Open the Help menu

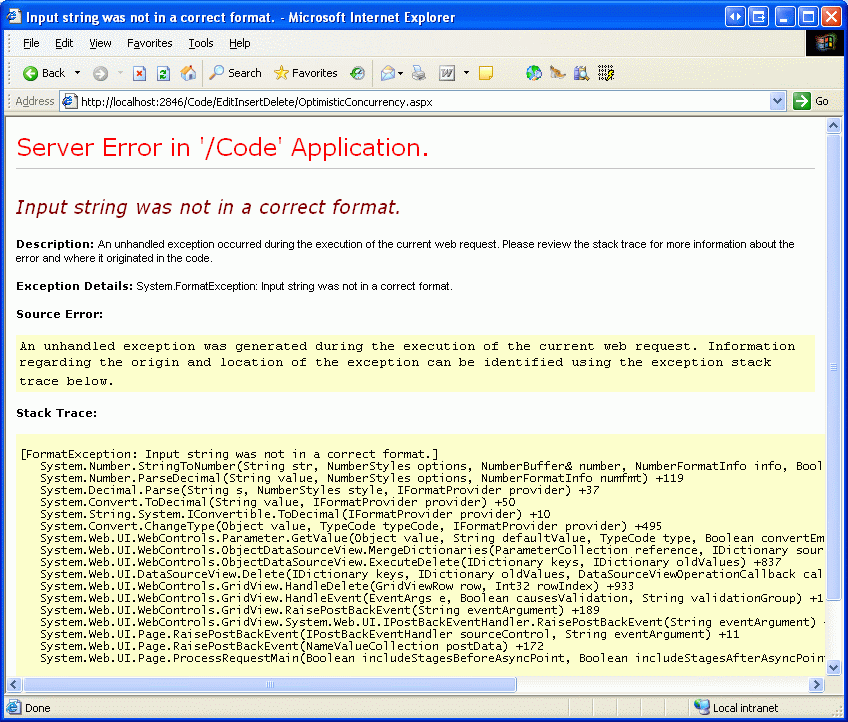click(x=240, y=43)
